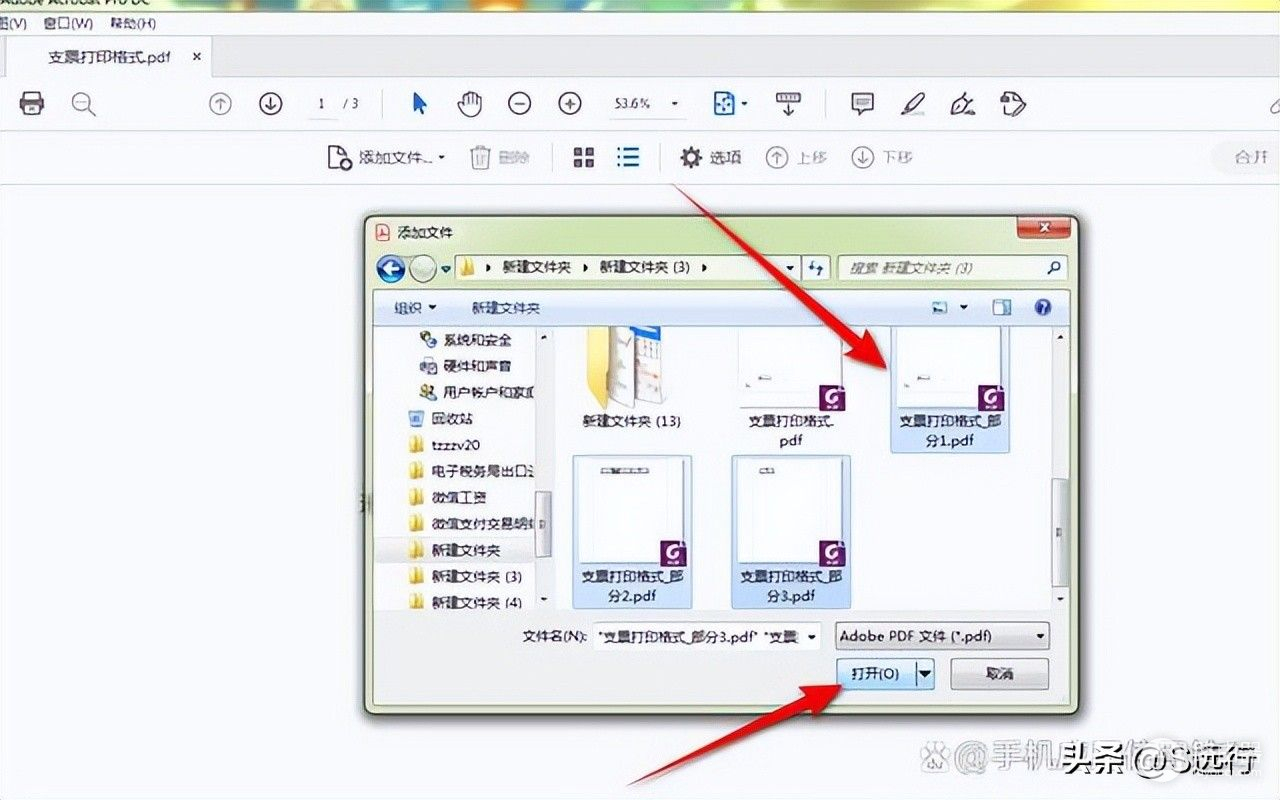This screenshot has height=800, width=1280.
Task: Select the Highlight pen tool
Action: (912, 104)
